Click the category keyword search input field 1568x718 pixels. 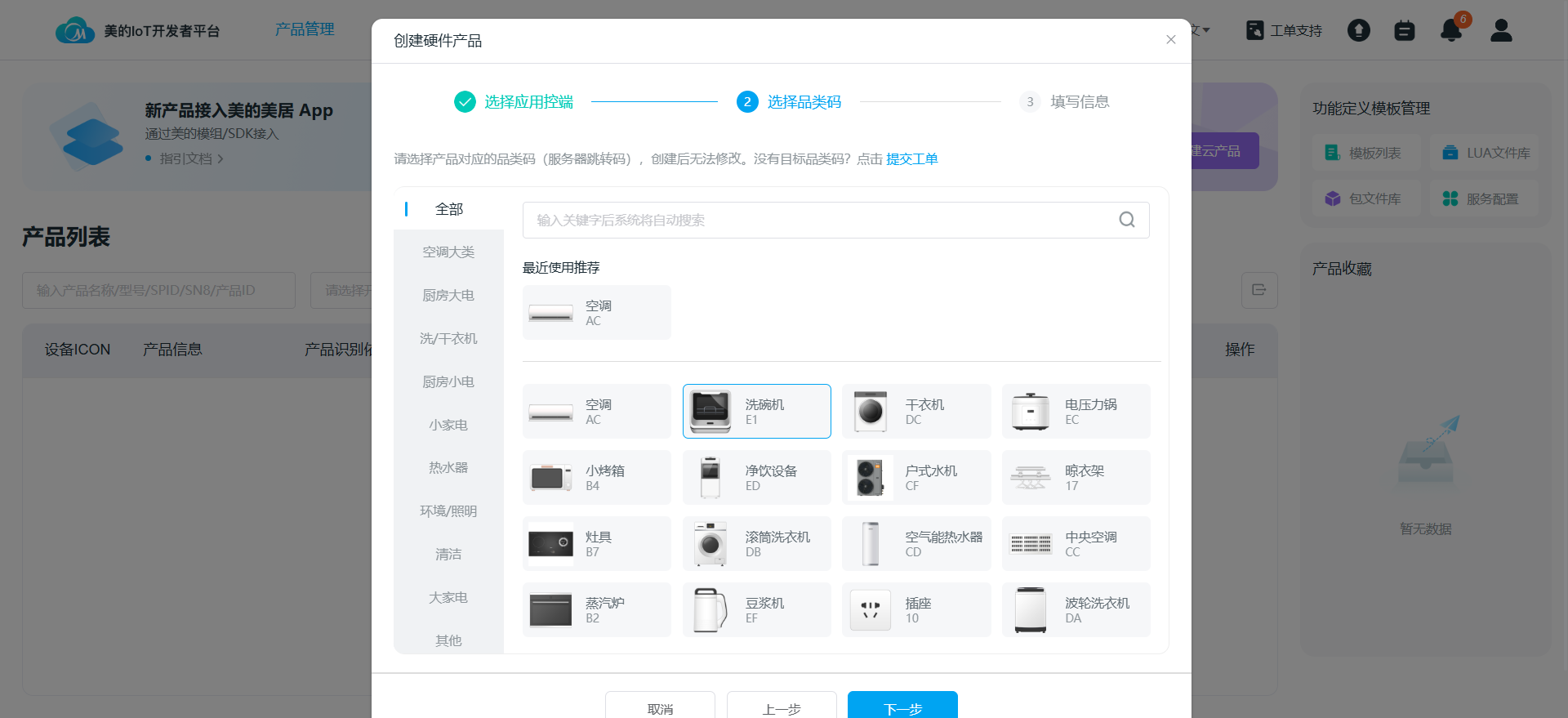coord(817,220)
